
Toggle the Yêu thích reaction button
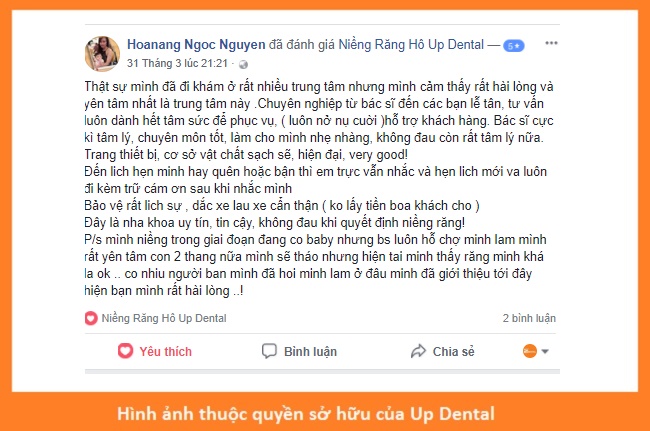pos(155,351)
